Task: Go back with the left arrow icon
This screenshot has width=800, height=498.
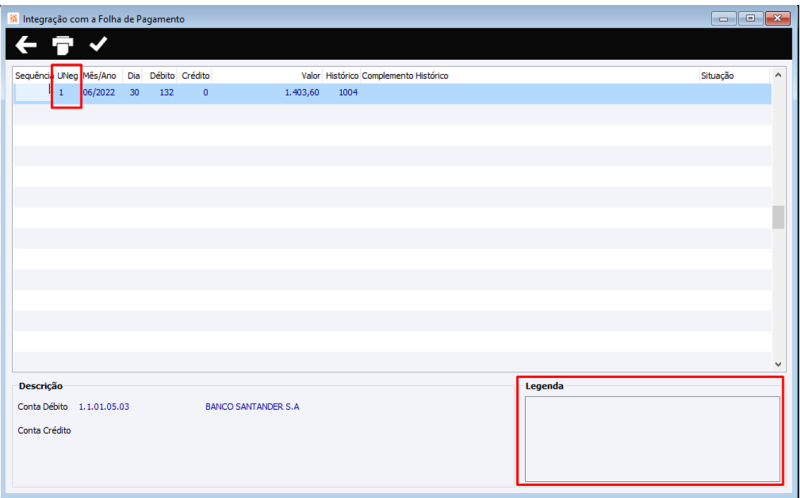Action: pos(26,45)
